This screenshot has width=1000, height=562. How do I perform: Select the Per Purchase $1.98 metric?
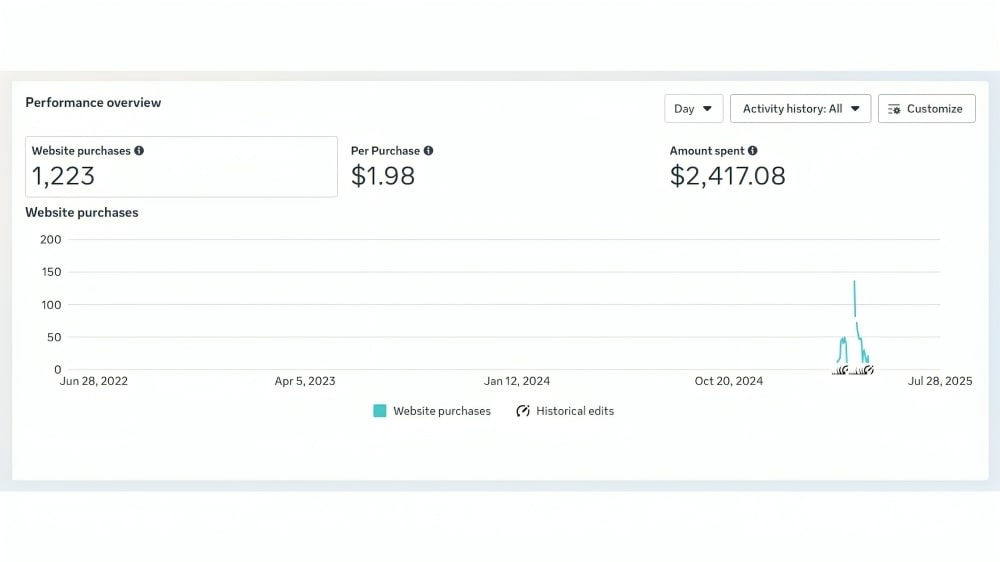pos(392,167)
